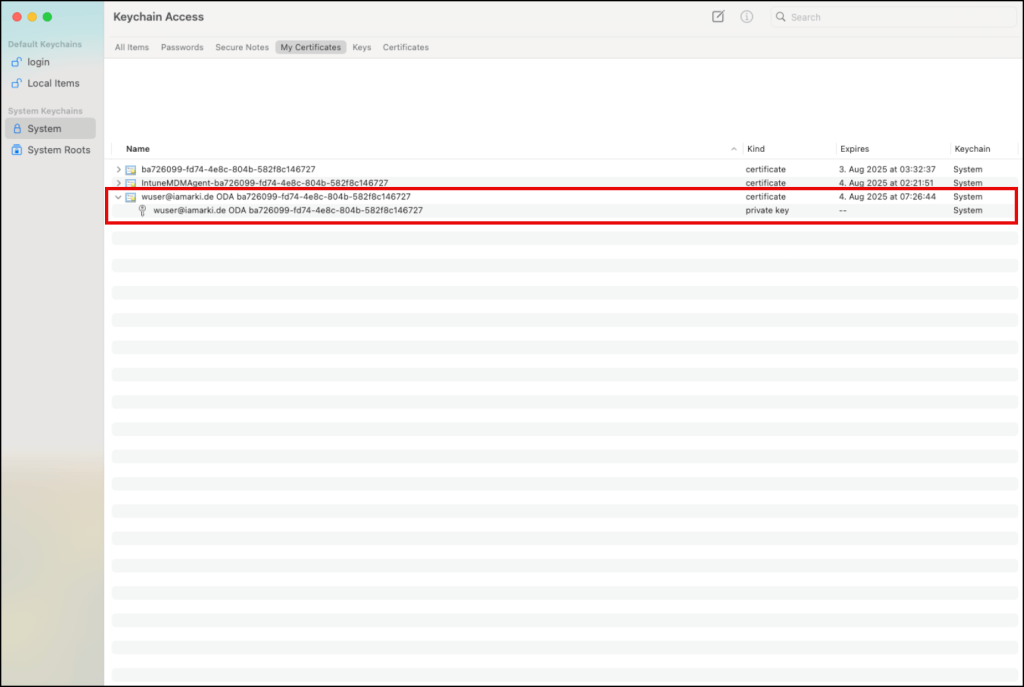
Task: Click the System keychain lock icon
Action: coord(16,129)
